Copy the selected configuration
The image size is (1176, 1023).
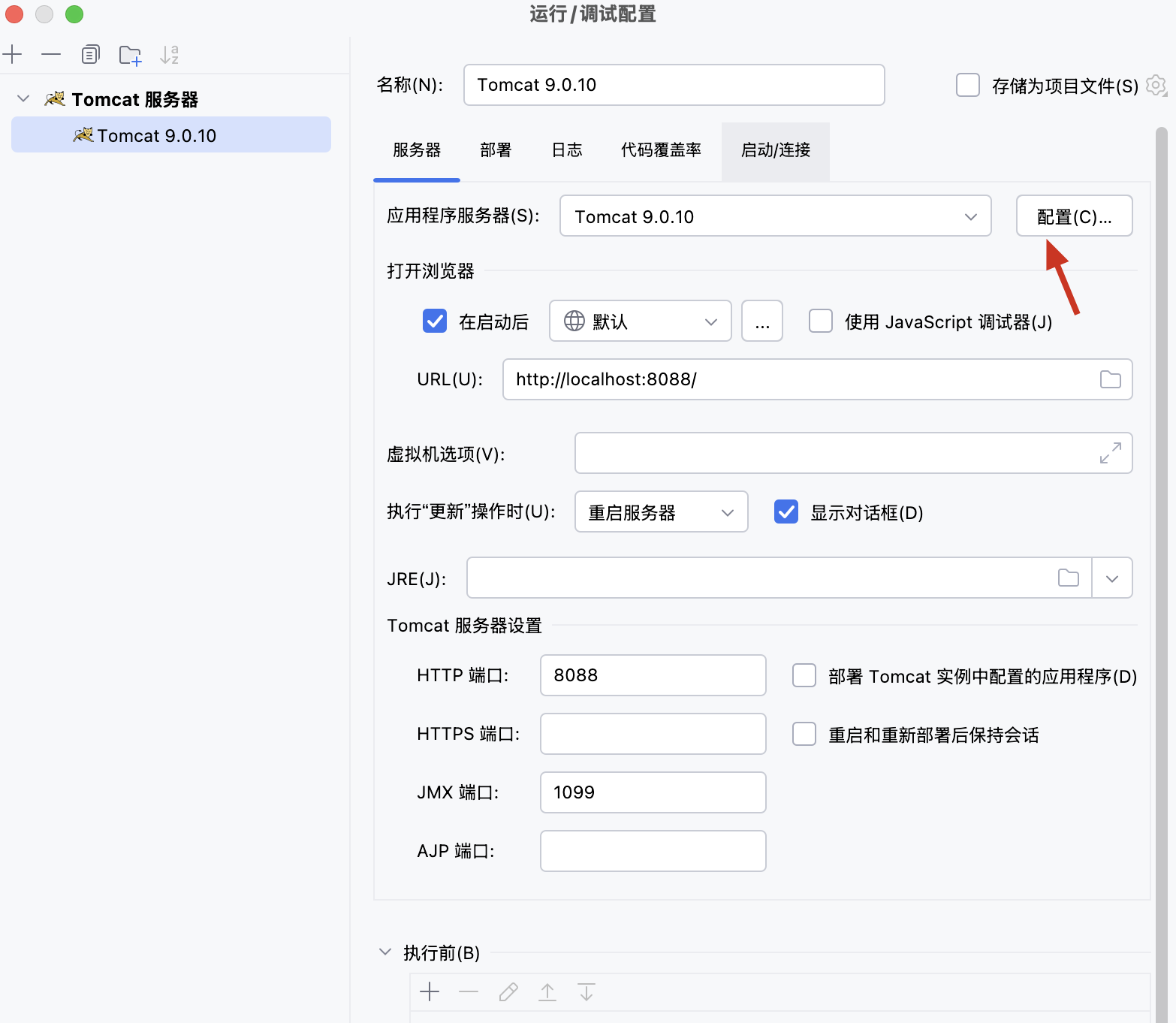pos(90,55)
